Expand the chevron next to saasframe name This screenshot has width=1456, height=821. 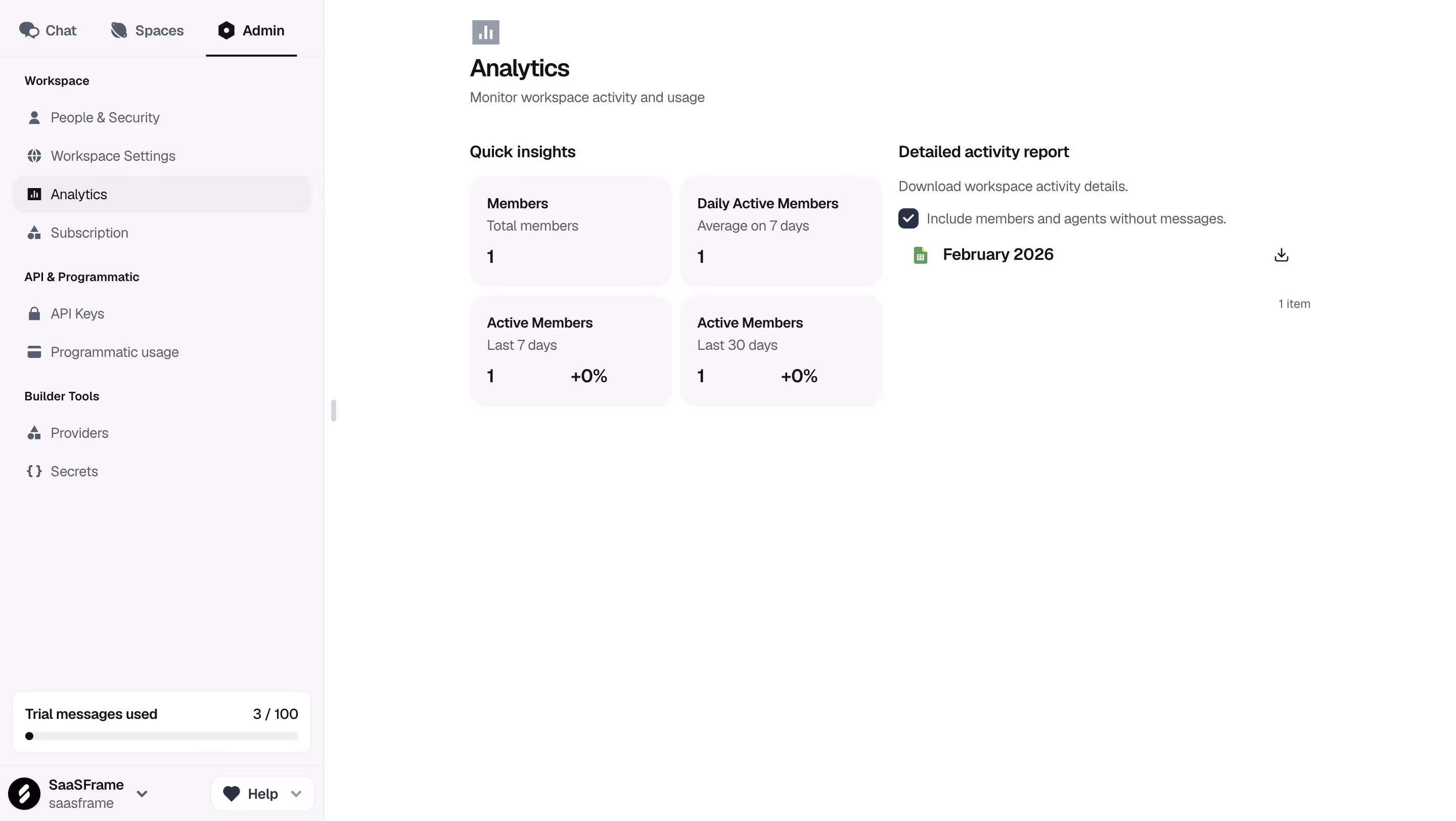click(x=143, y=793)
